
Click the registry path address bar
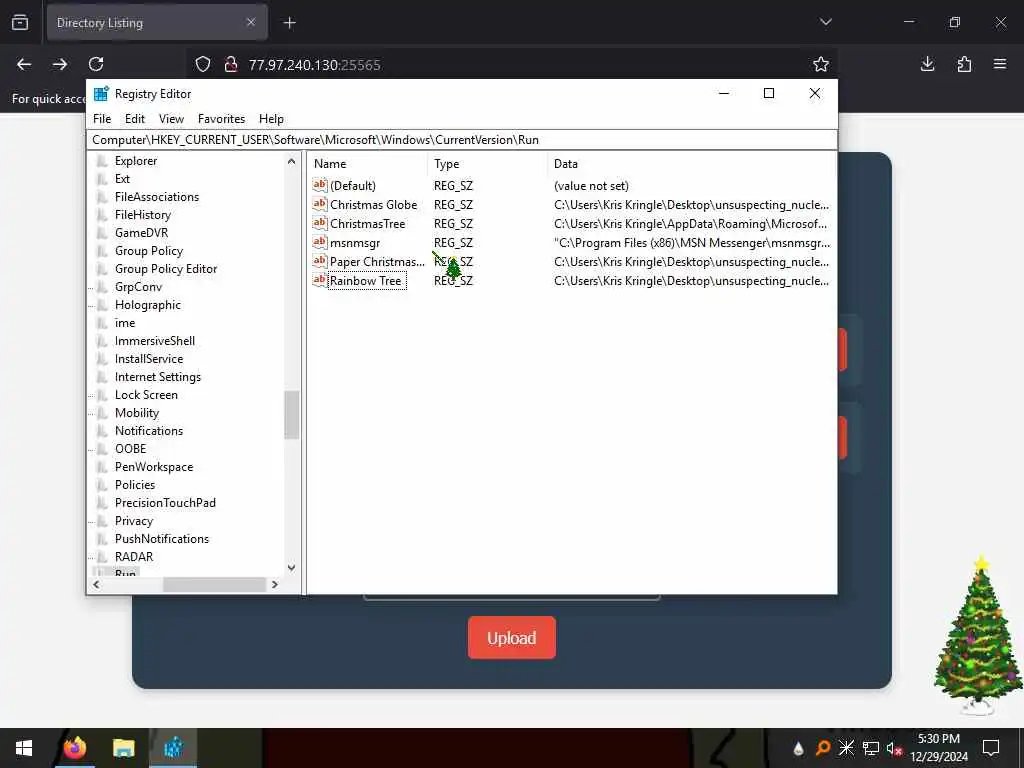[462, 140]
